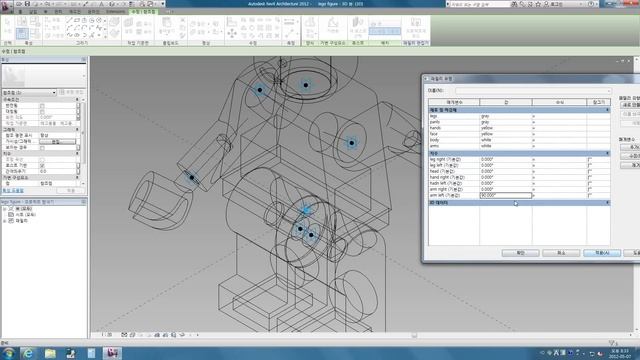This screenshot has height=360, width=640.
Task: Click Cancel button in Family Types dialog
Action: click(x=561, y=253)
